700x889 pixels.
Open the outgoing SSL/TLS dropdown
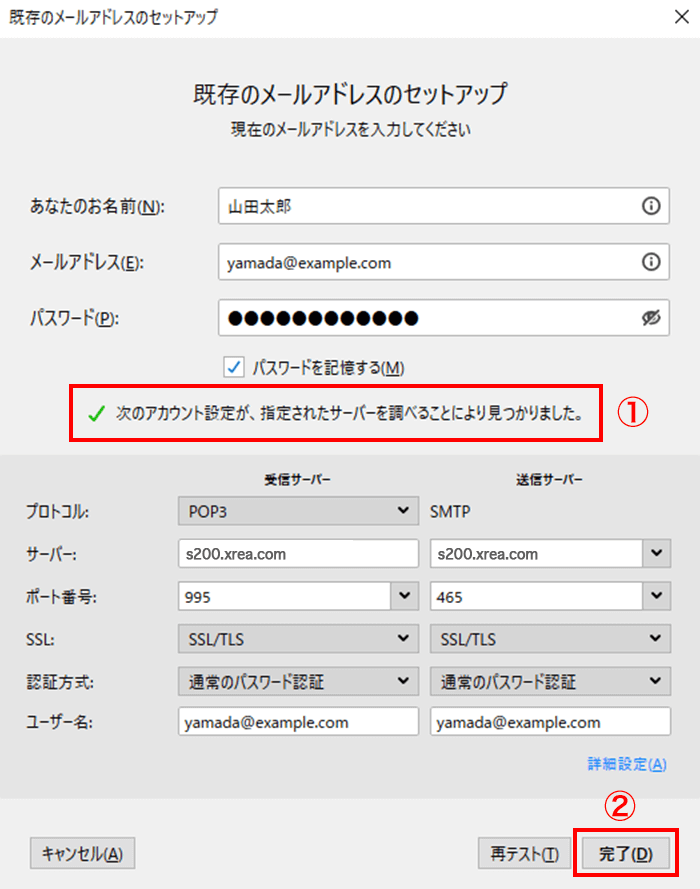click(x=550, y=639)
